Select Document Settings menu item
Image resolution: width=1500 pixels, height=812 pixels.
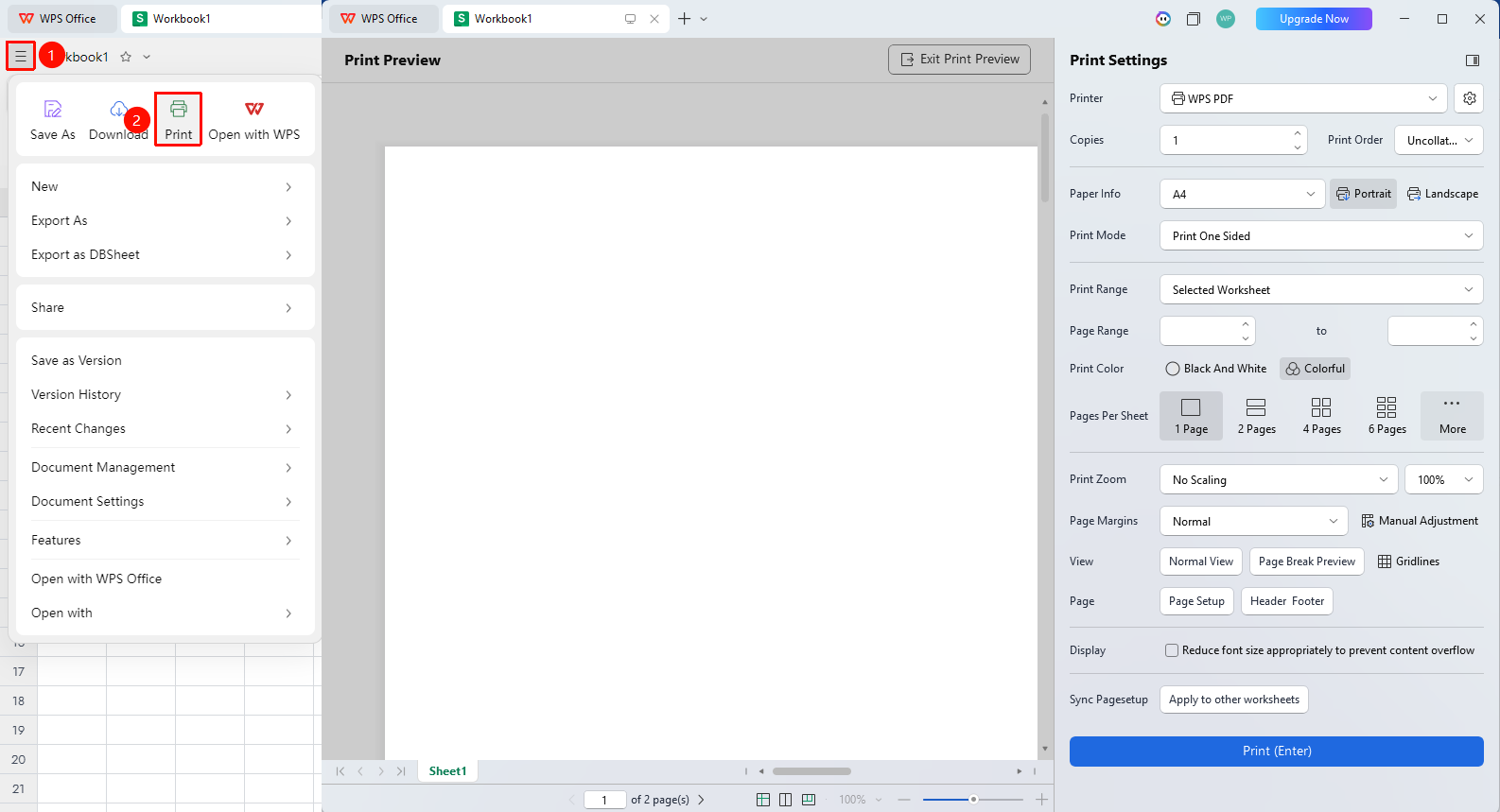click(x=165, y=501)
